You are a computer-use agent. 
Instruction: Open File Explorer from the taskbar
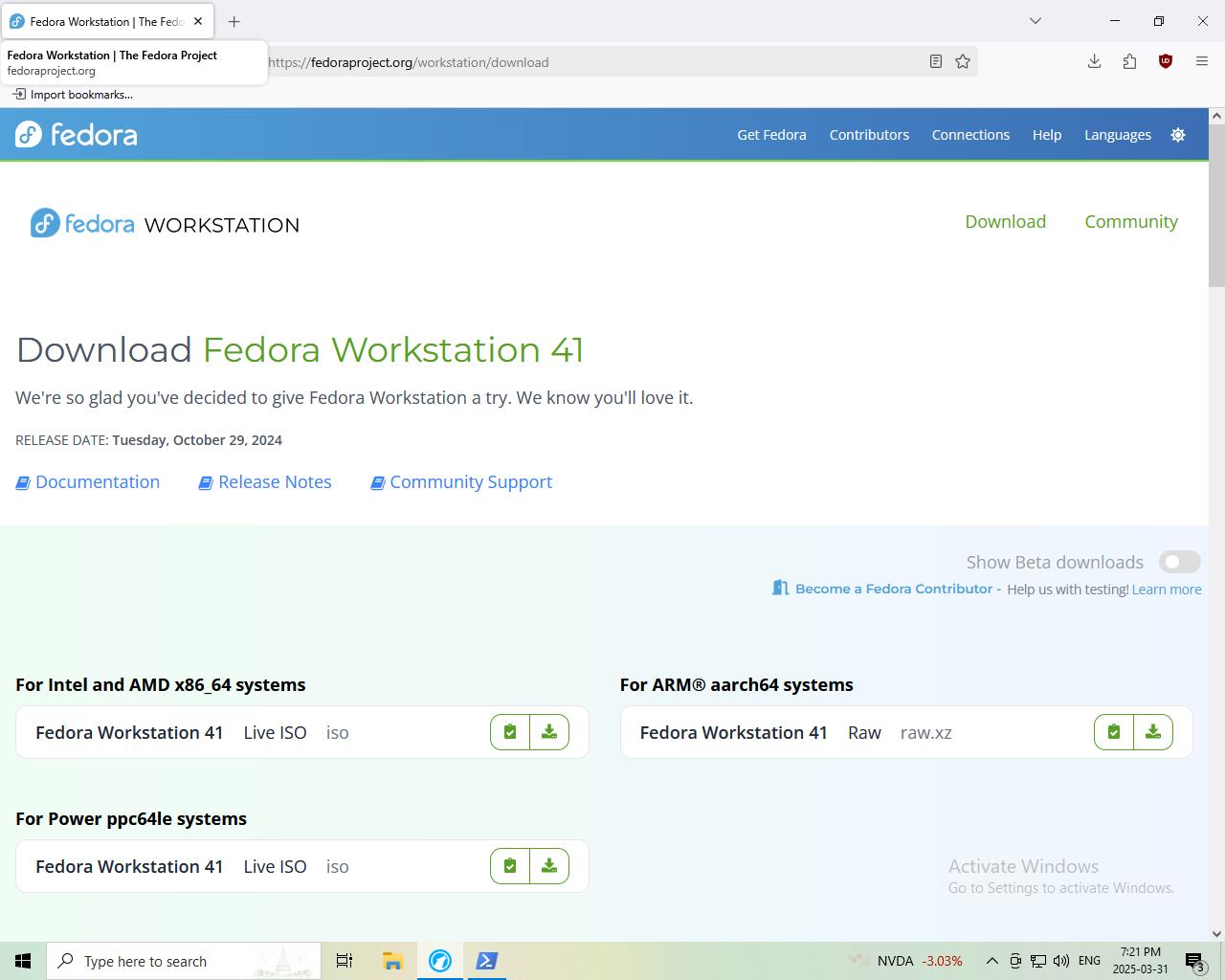click(x=392, y=961)
